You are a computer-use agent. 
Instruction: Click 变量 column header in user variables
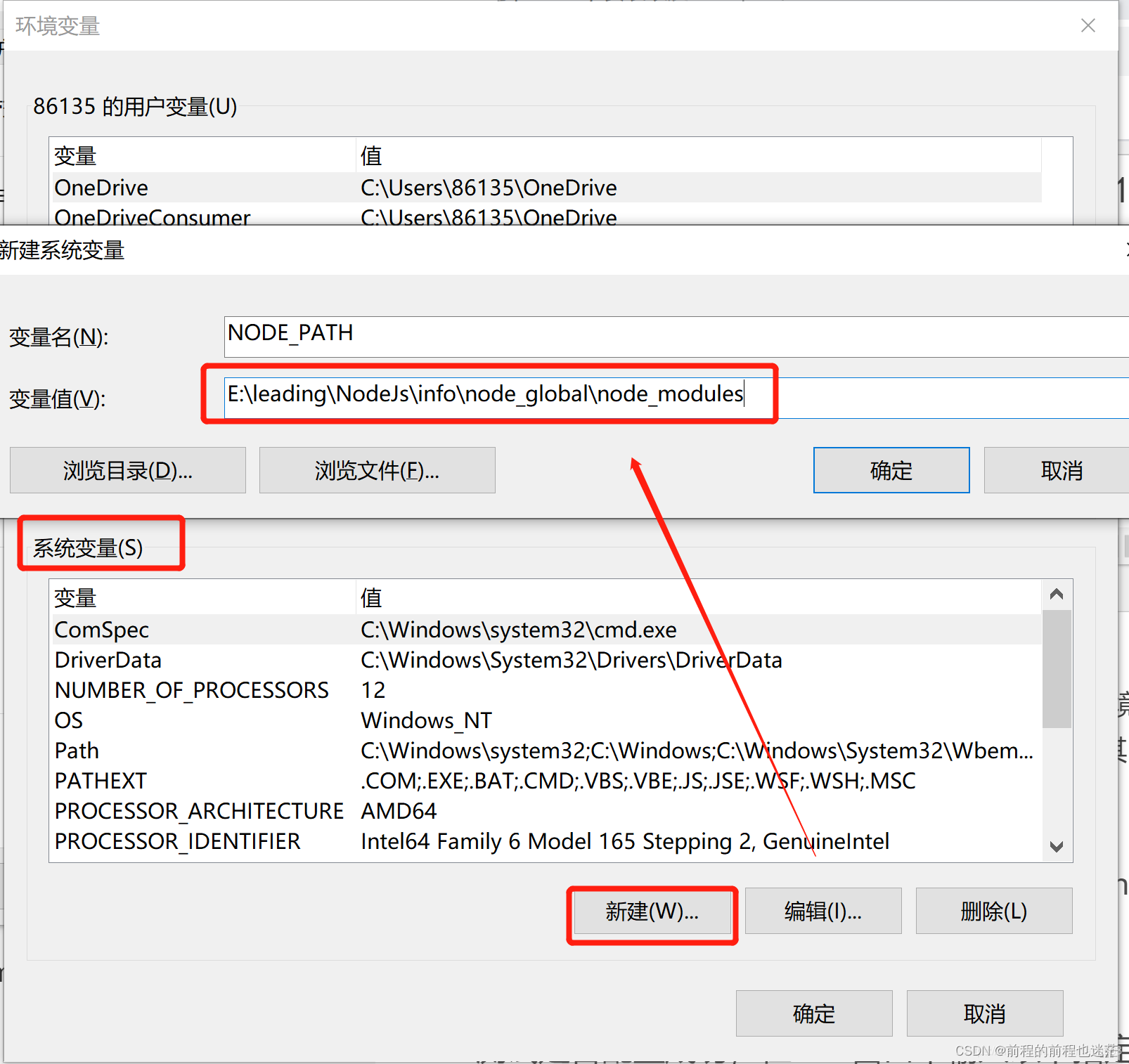point(202,155)
